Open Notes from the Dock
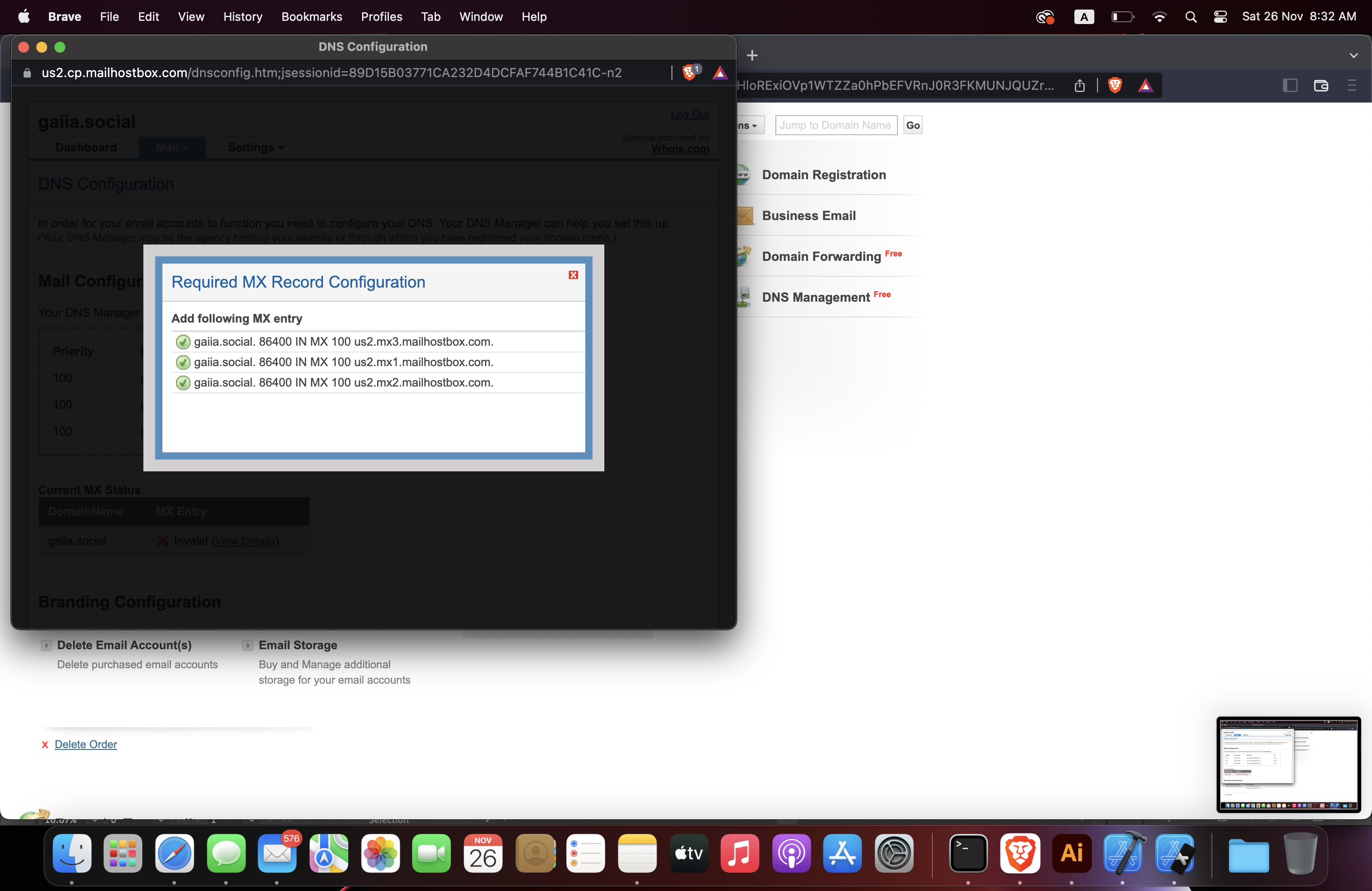The image size is (1372, 891). coord(637,853)
